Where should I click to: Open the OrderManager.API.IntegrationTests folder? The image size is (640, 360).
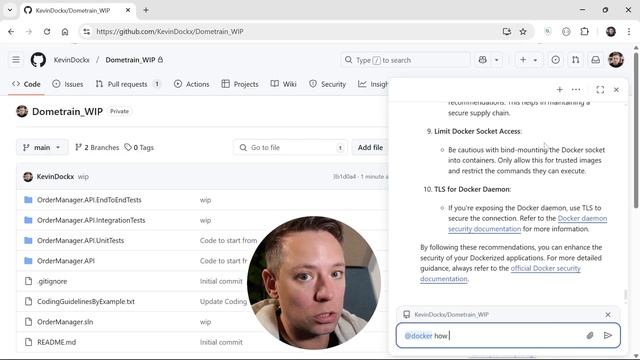(91, 220)
